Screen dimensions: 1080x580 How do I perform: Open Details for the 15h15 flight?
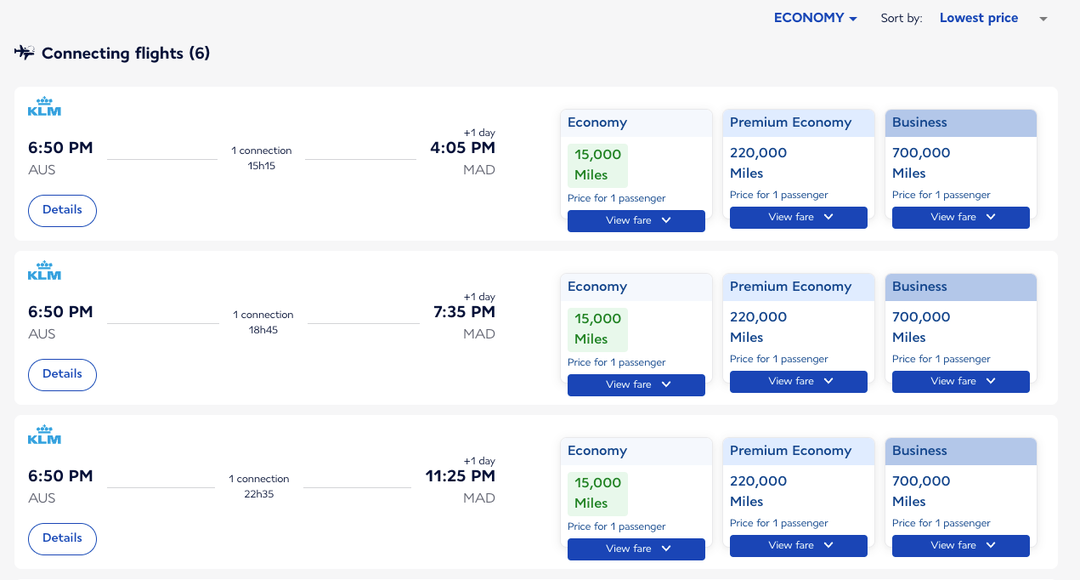tap(62, 210)
